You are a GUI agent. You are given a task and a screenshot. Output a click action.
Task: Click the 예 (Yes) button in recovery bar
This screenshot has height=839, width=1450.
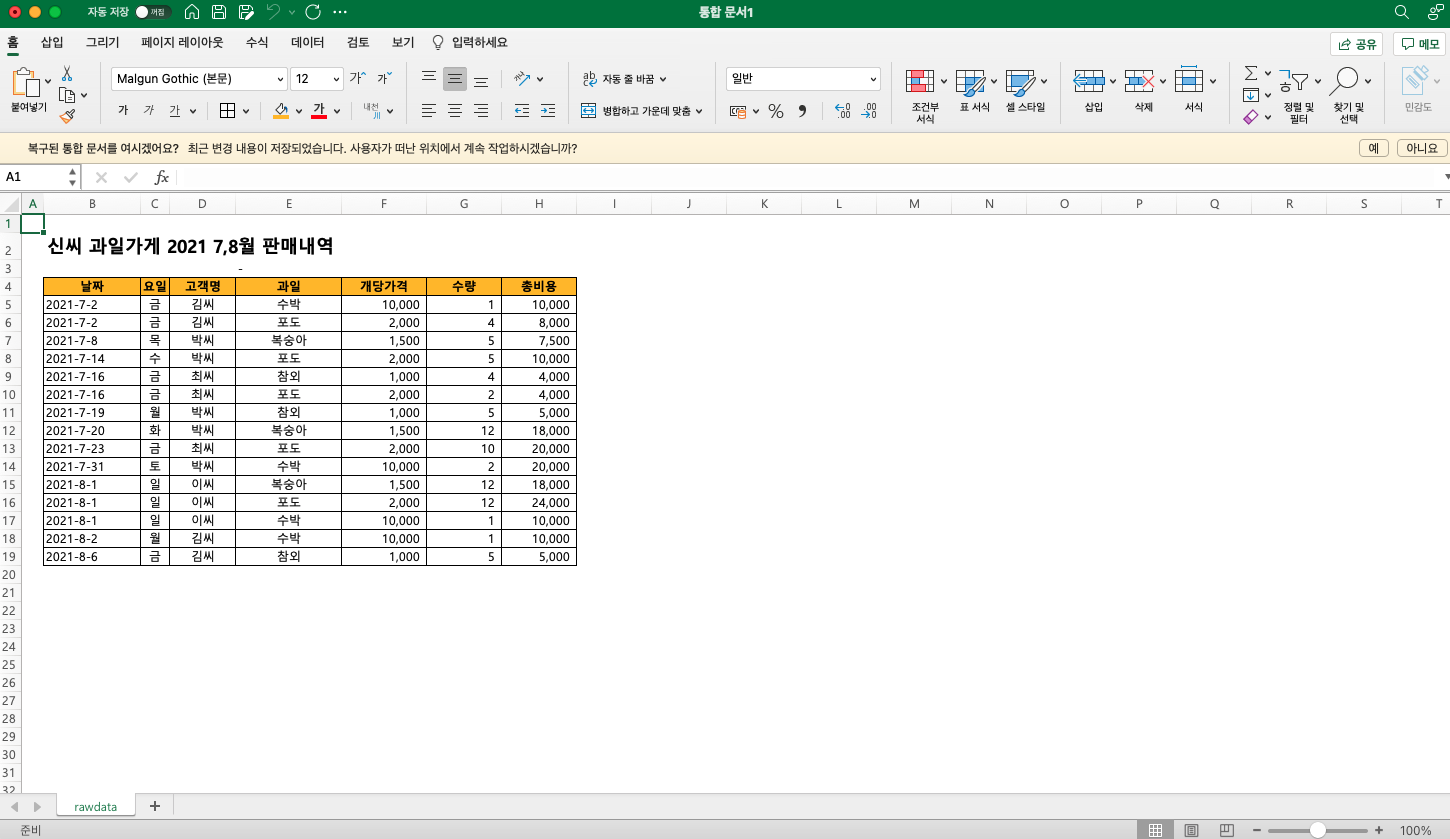click(x=1373, y=148)
